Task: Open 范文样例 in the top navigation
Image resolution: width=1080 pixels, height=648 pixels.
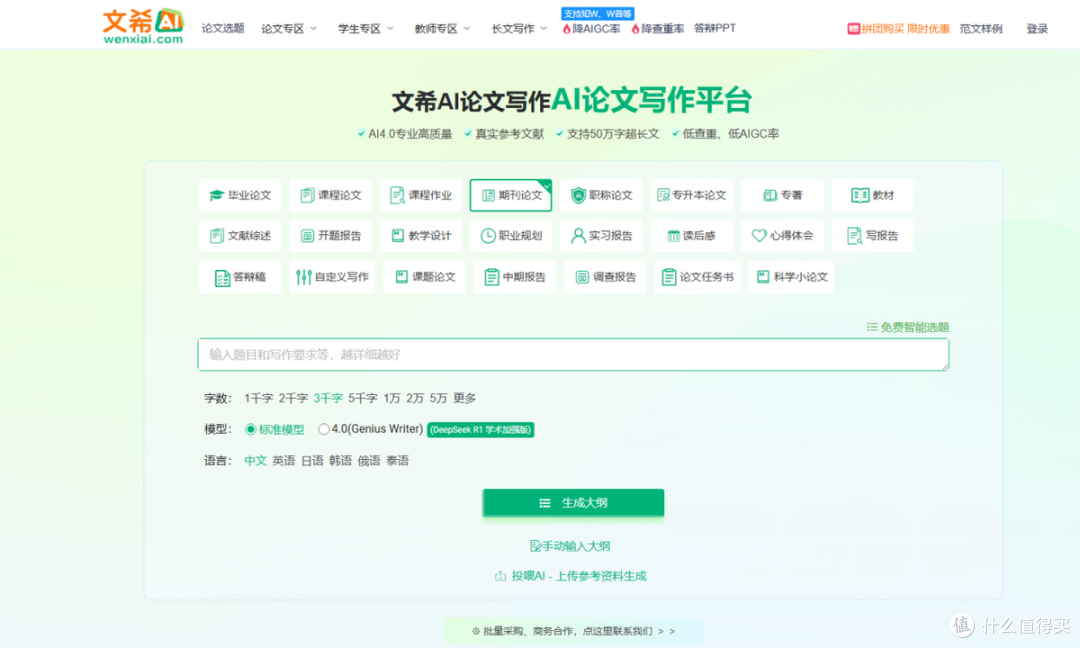Action: (981, 29)
